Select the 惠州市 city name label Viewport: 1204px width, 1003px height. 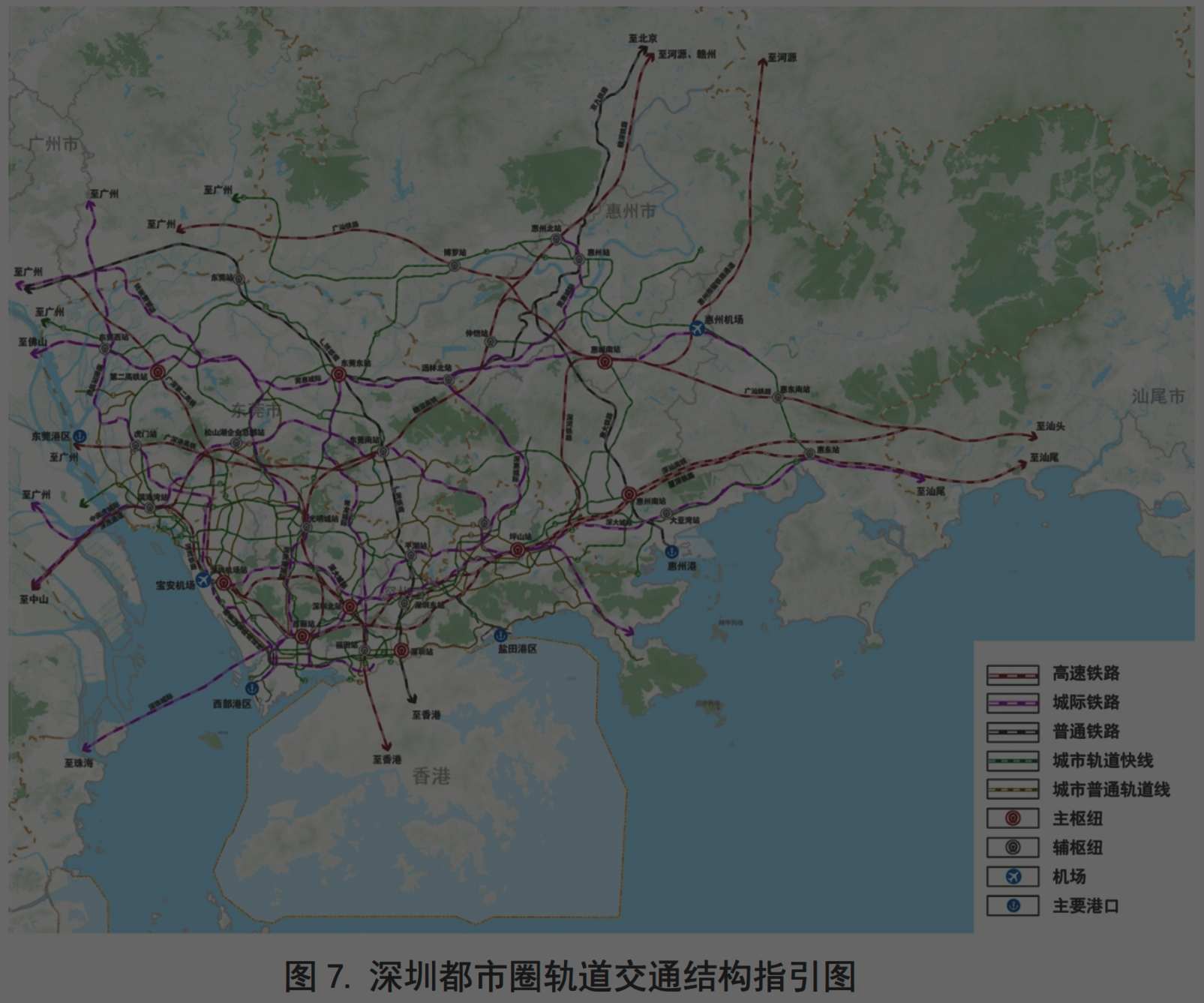click(630, 212)
